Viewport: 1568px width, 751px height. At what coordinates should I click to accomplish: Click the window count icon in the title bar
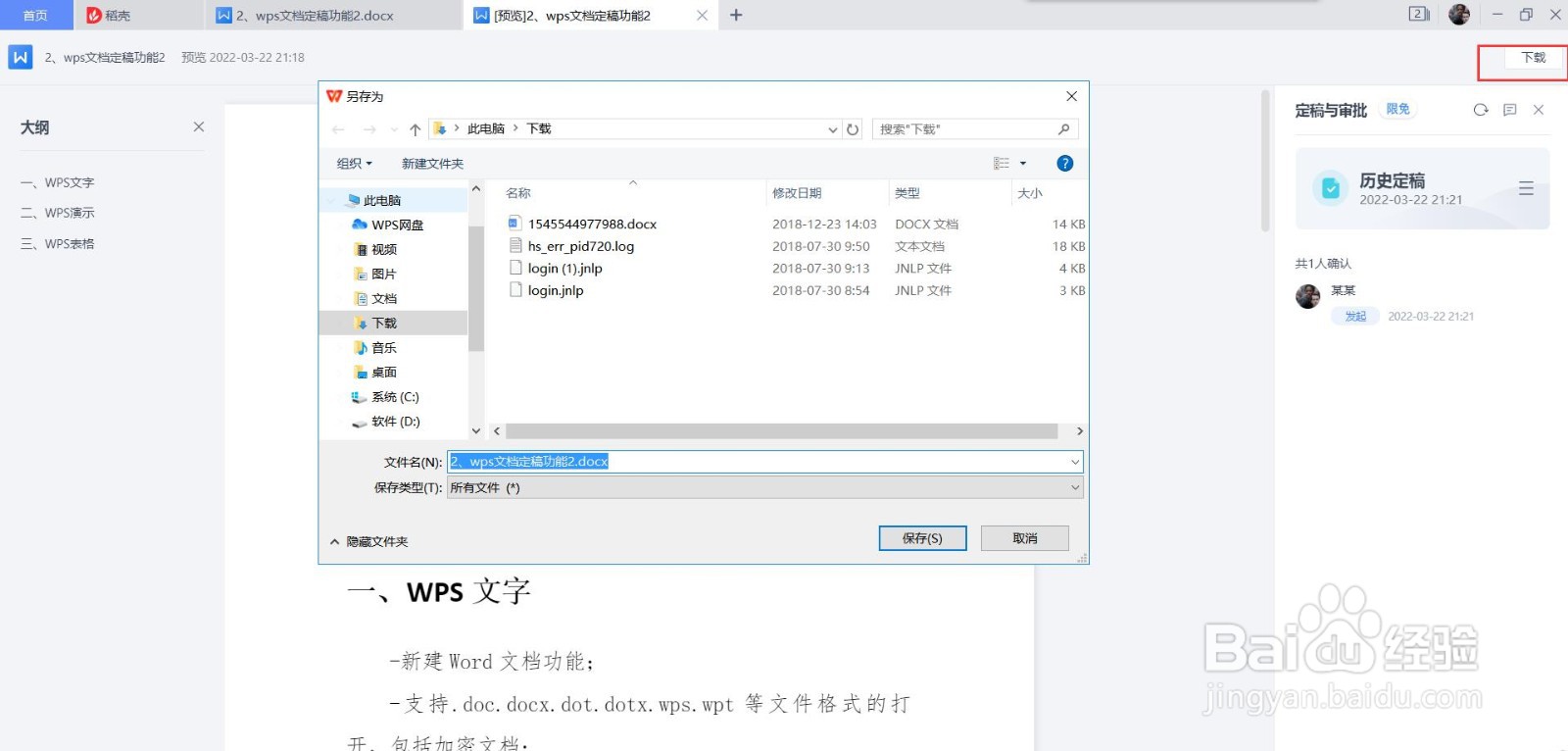coord(1419,14)
